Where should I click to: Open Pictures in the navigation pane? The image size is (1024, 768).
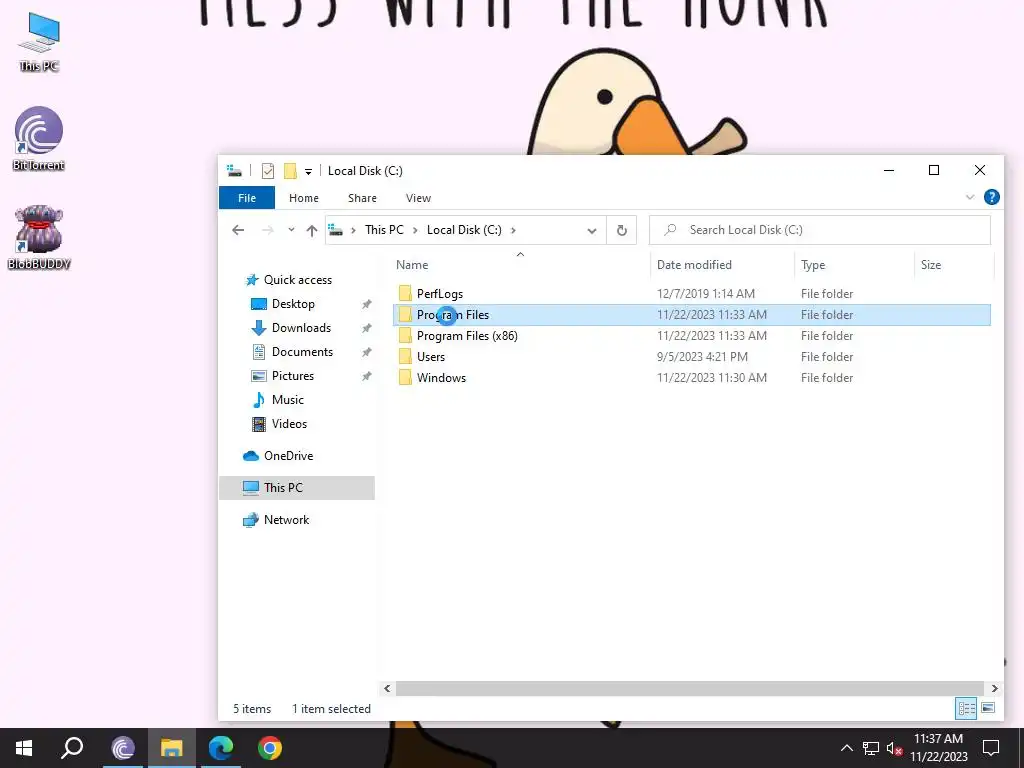coord(293,376)
